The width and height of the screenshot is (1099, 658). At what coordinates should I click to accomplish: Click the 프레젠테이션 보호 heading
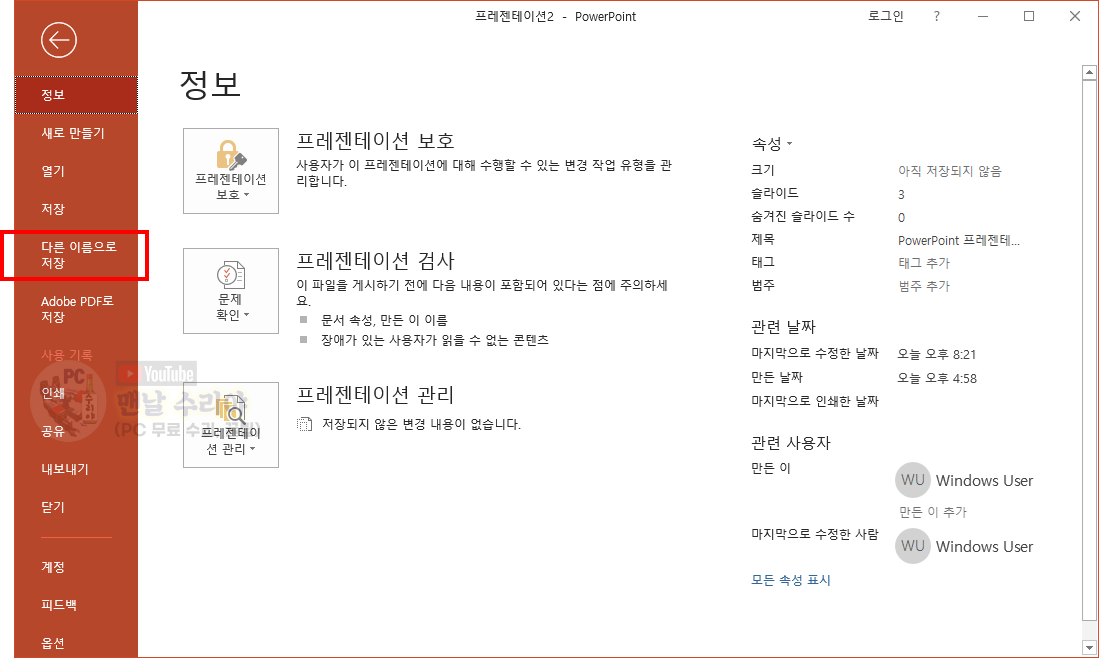pyautogui.click(x=376, y=141)
